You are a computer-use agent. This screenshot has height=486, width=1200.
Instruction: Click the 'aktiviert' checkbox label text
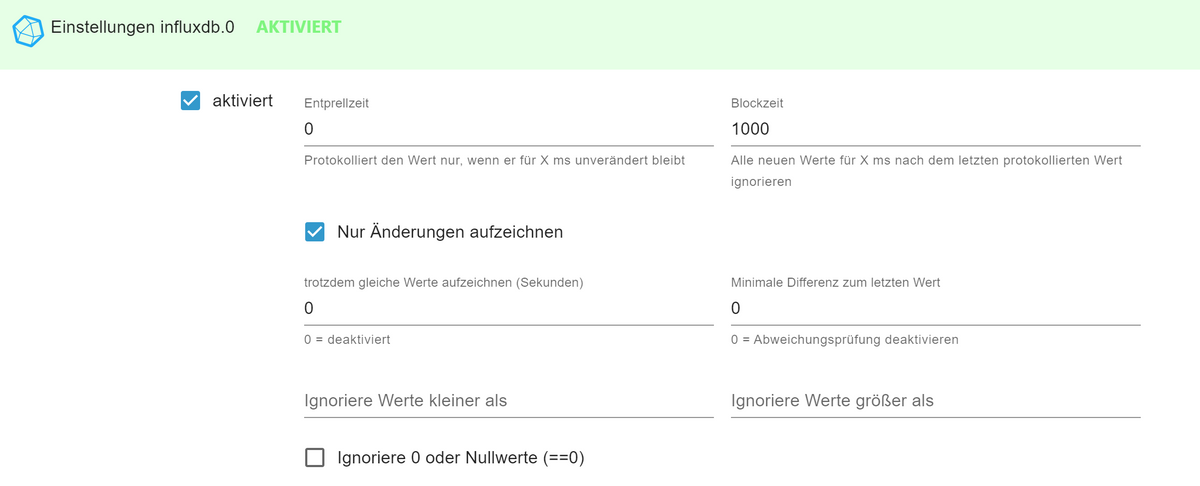pos(243,101)
